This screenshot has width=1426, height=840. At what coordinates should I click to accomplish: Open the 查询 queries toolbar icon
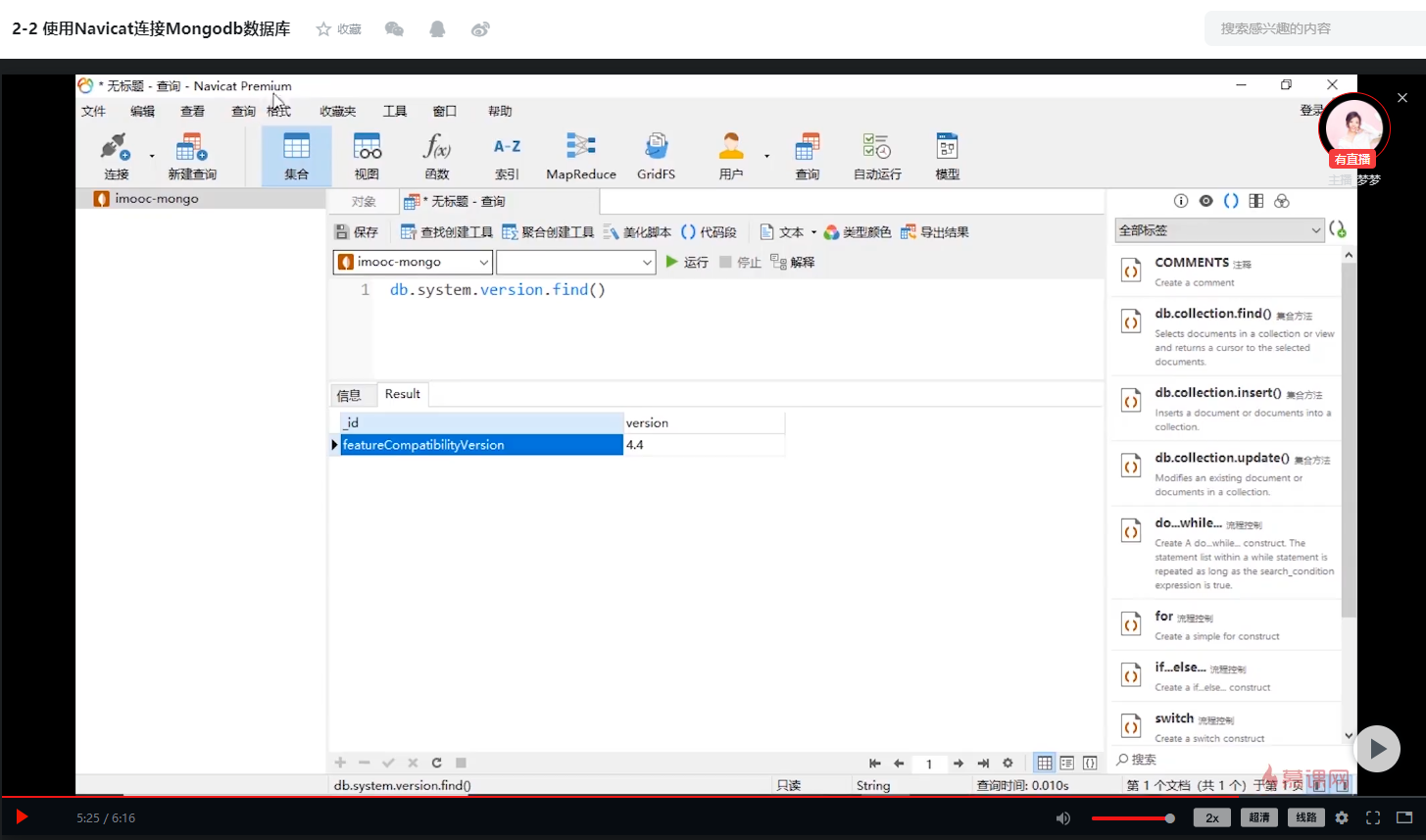808,157
